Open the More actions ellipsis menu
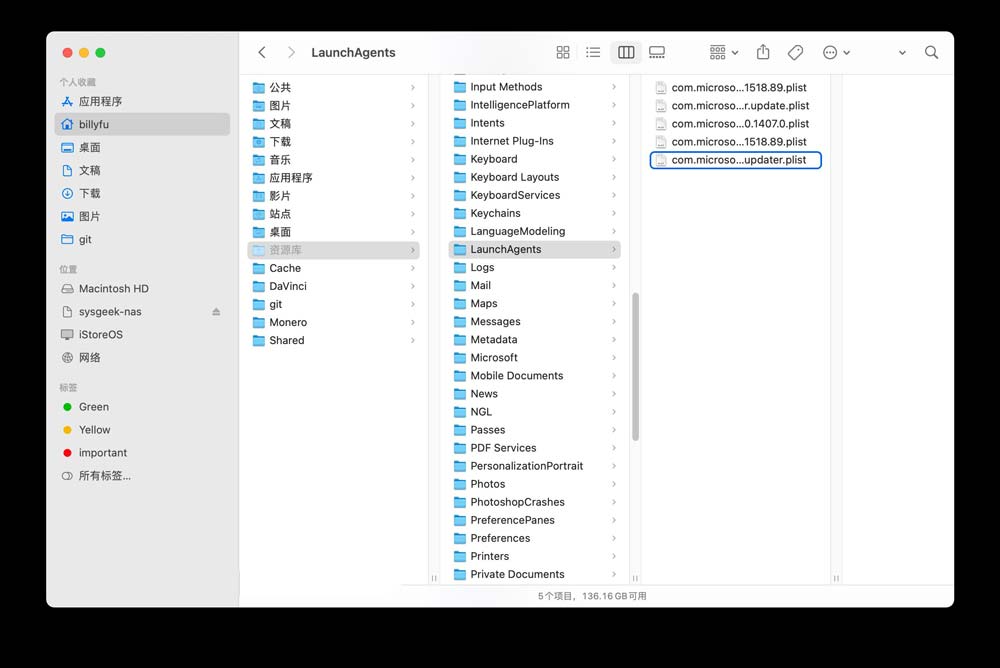This screenshot has width=1000, height=668. tap(836, 52)
